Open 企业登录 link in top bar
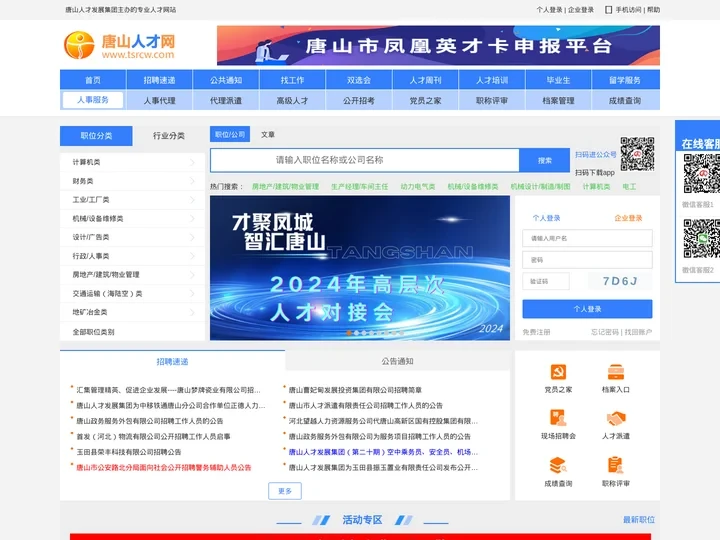 point(581,10)
